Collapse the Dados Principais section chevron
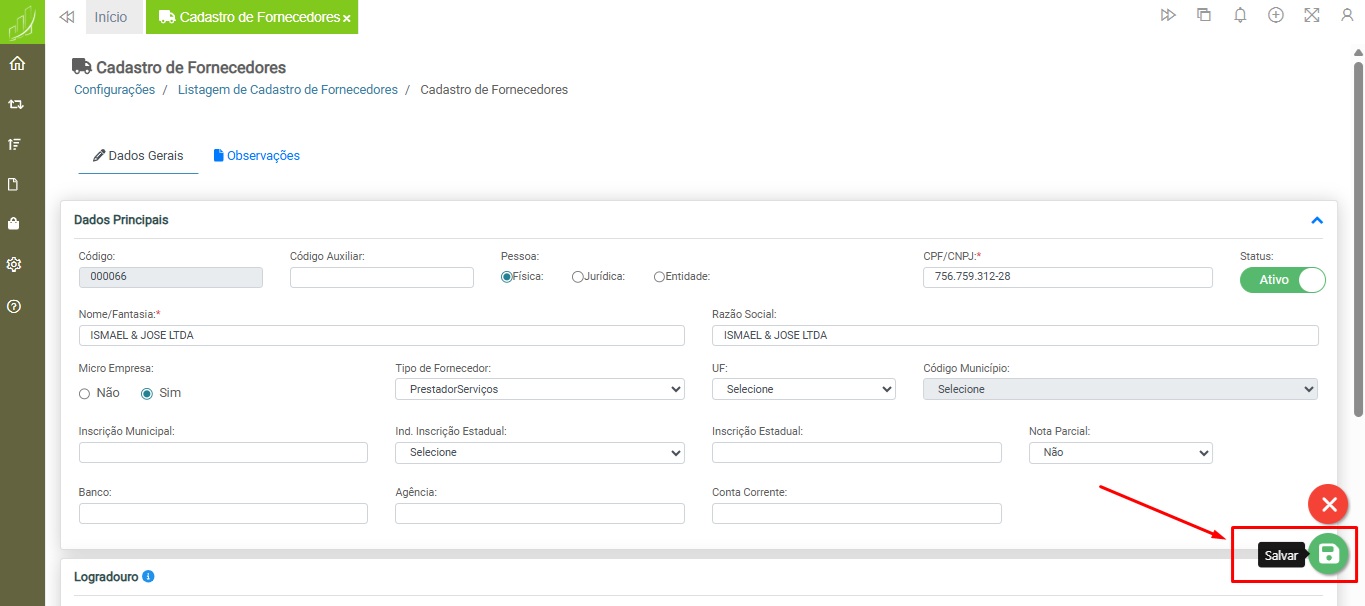 [1317, 220]
